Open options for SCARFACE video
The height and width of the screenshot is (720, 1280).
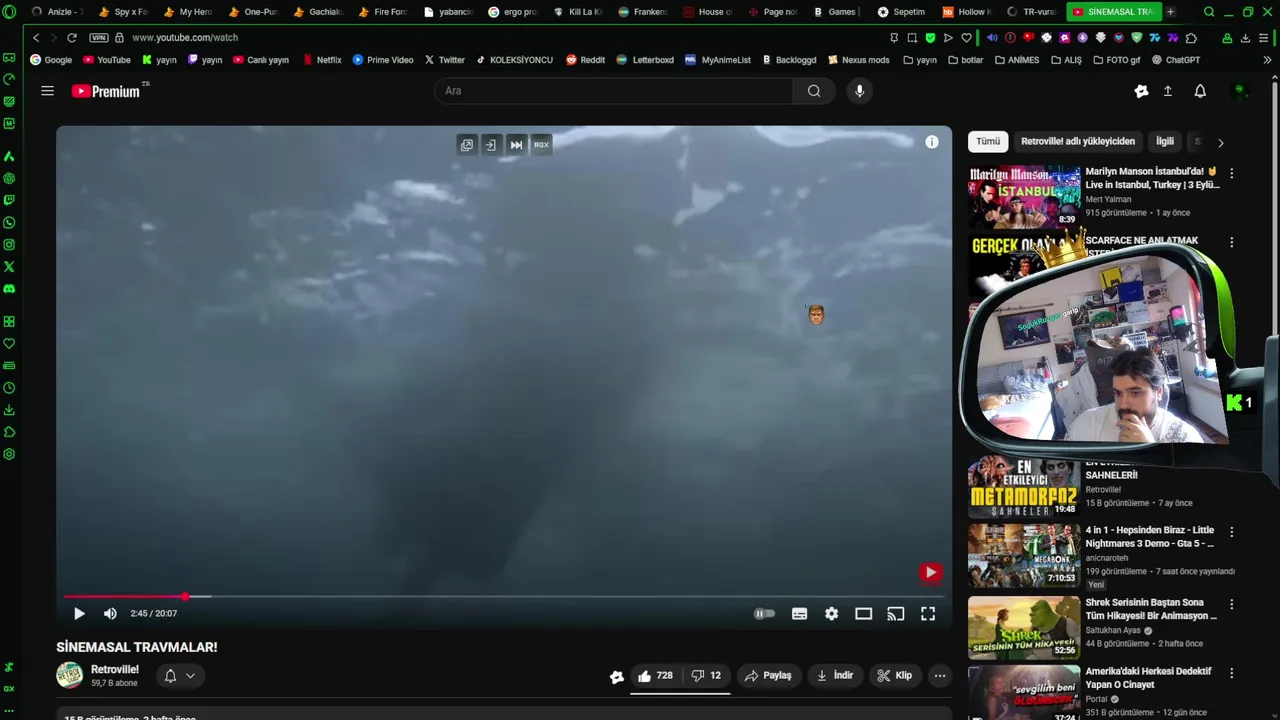tap(1231, 242)
